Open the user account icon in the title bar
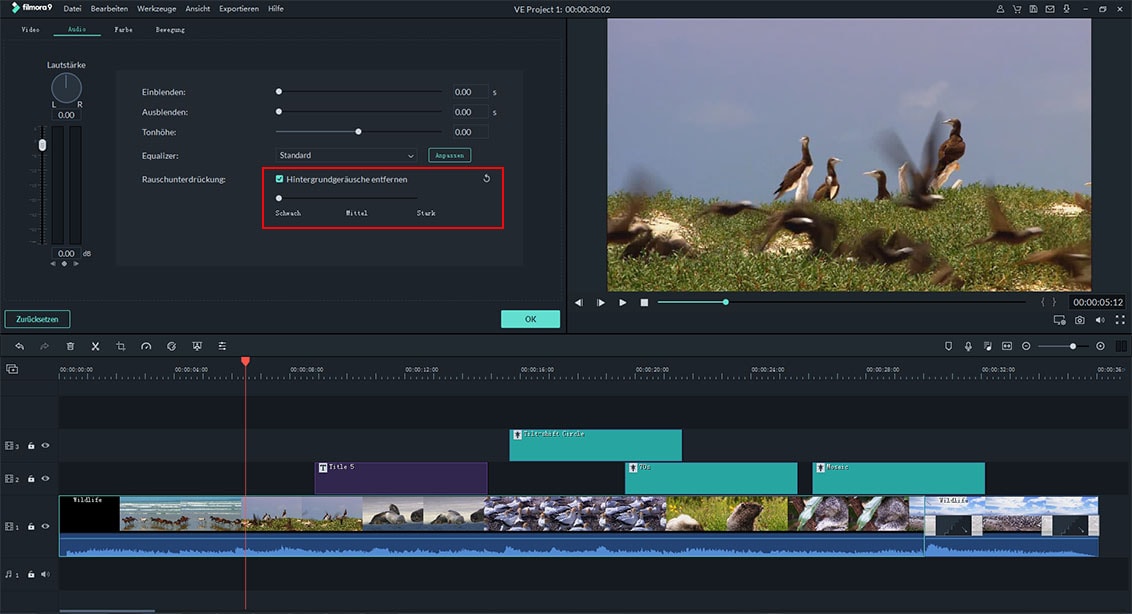This screenshot has width=1132, height=614. 1000,9
